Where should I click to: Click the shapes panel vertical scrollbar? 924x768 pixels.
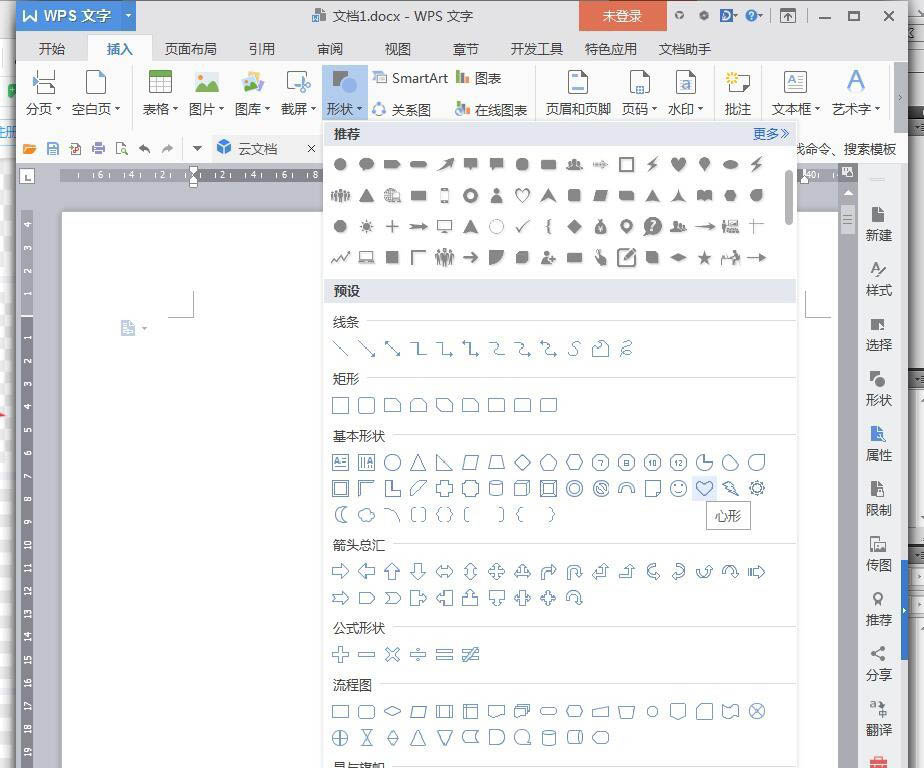point(789,197)
